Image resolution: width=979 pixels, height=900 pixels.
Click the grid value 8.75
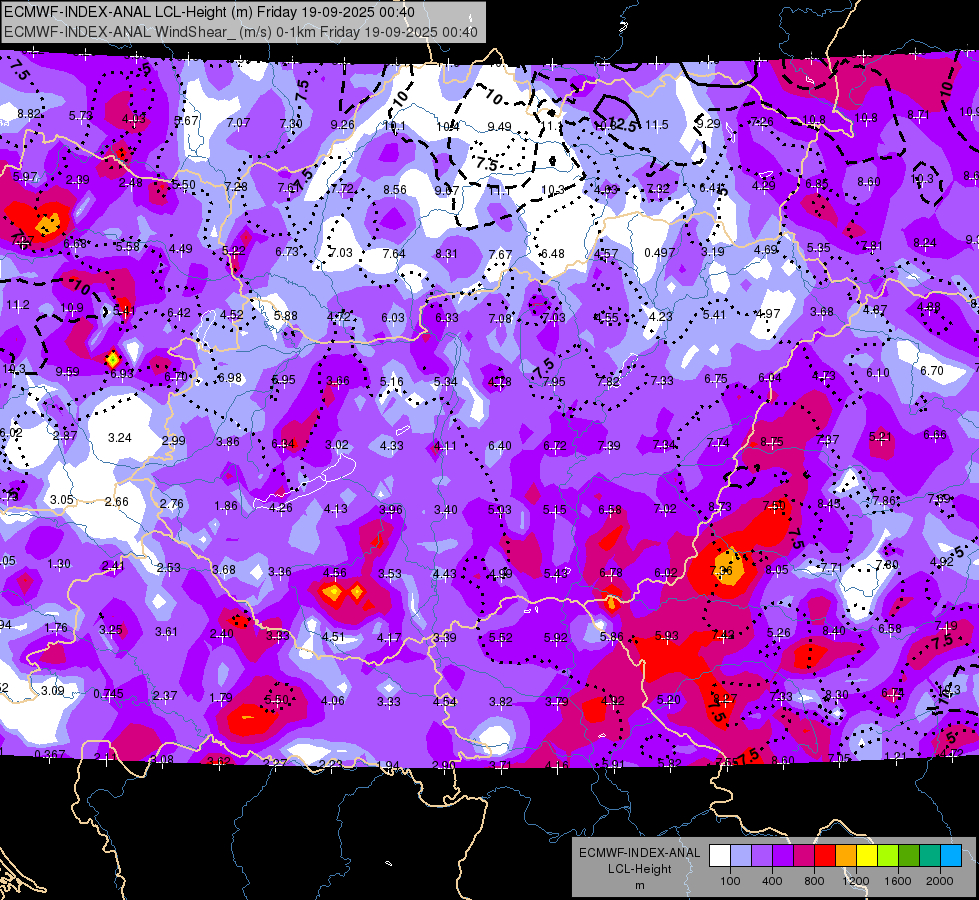772,442
